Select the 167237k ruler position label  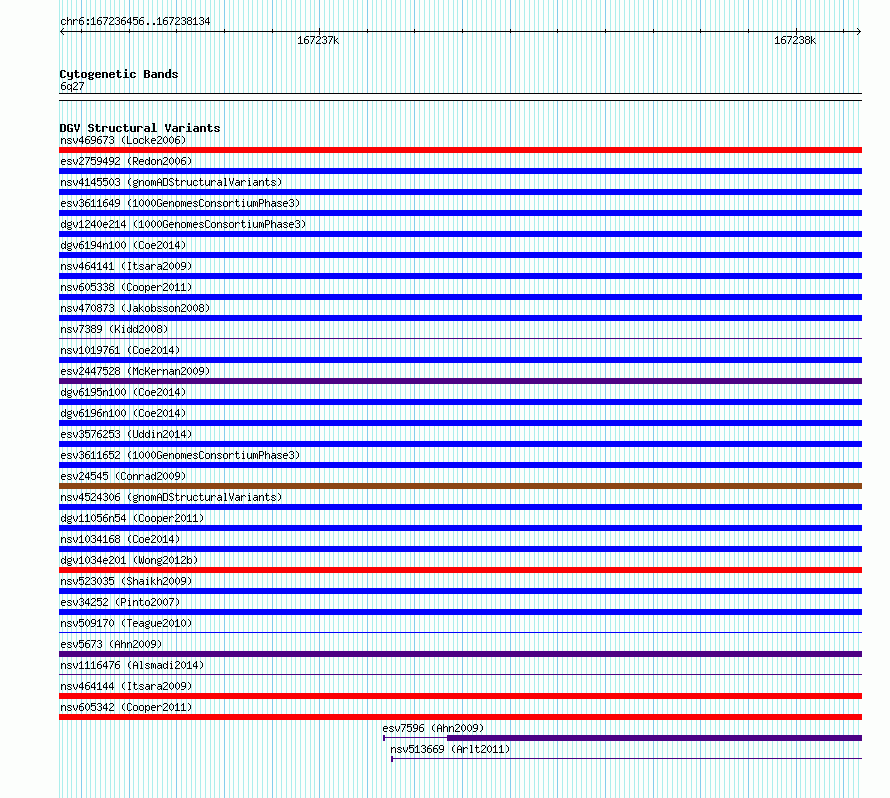[318, 40]
